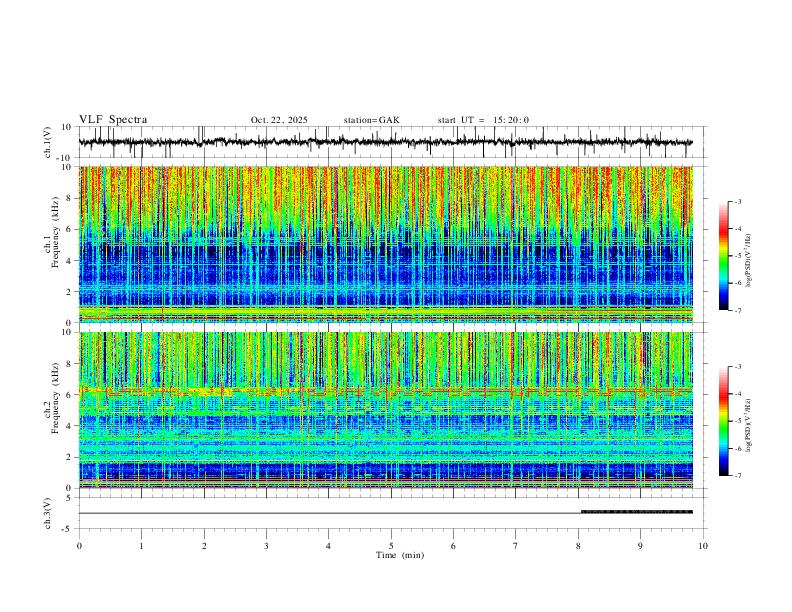Click the ch.1 'Frequency (kHz)' axis label
Image resolution: width=792 pixels, height=612 pixels.
[56, 232]
